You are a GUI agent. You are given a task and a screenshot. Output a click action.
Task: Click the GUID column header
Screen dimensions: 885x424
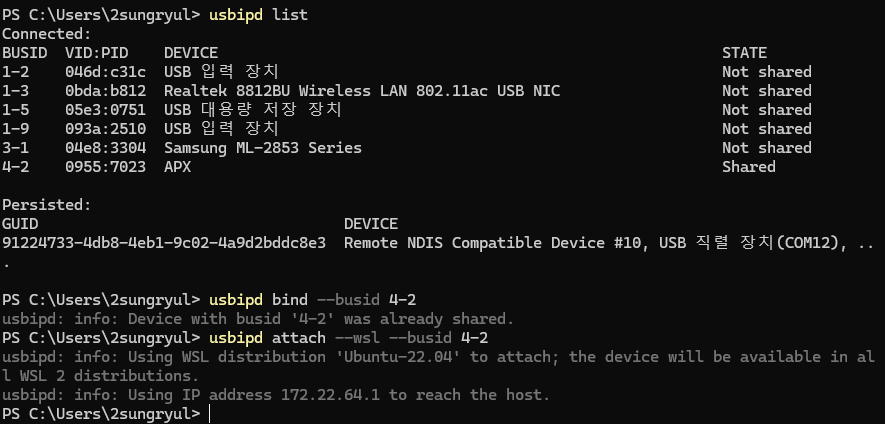pyautogui.click(x=20, y=224)
